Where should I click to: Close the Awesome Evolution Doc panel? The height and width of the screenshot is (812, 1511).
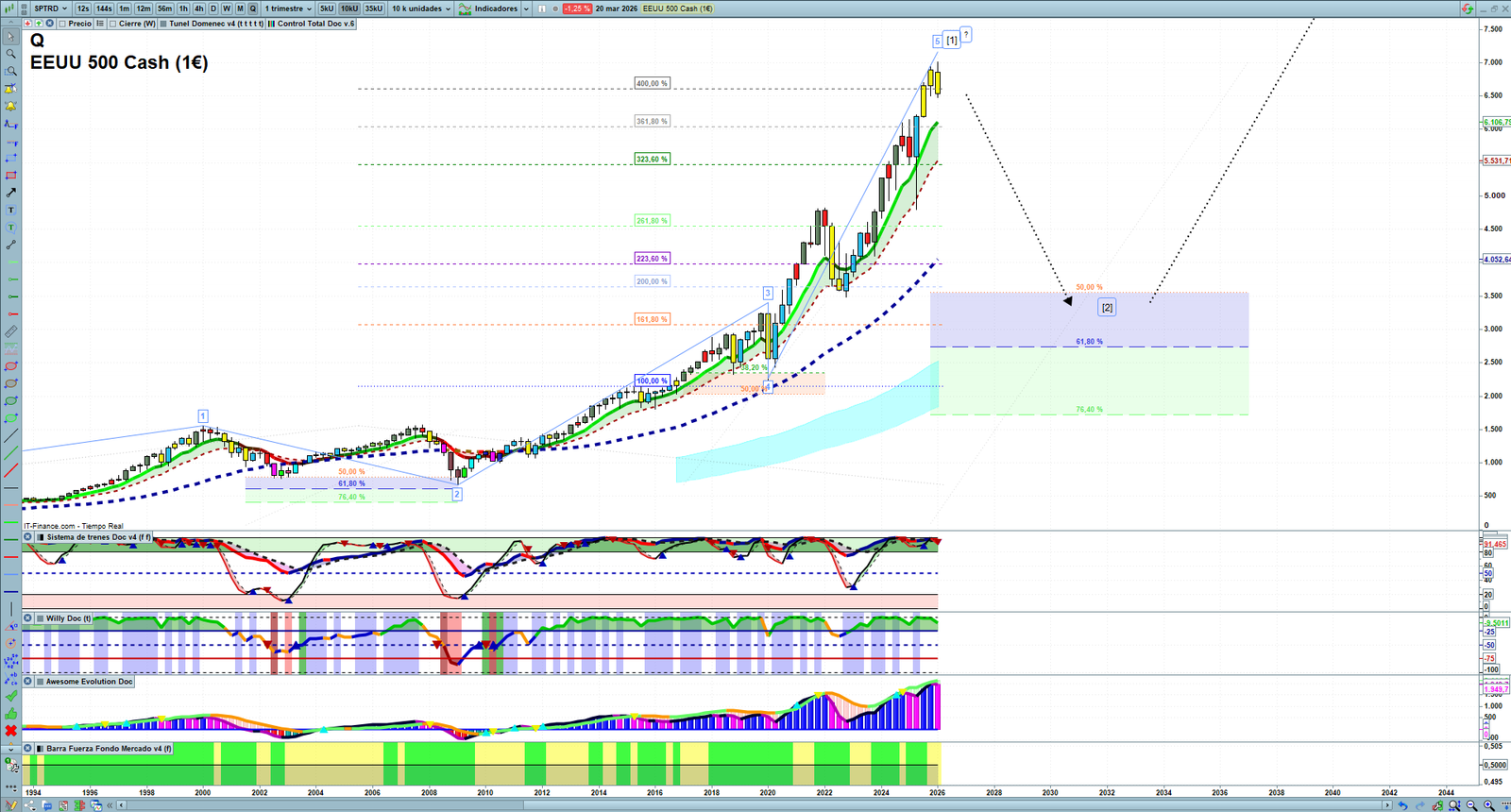28,681
